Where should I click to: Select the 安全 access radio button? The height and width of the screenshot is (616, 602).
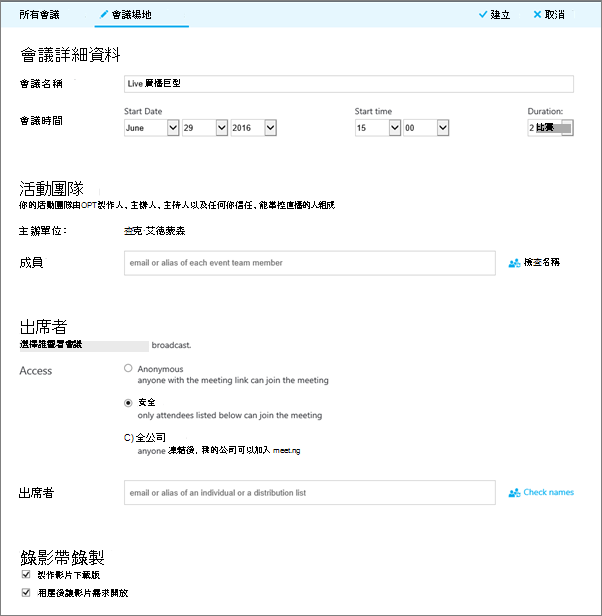(128, 403)
